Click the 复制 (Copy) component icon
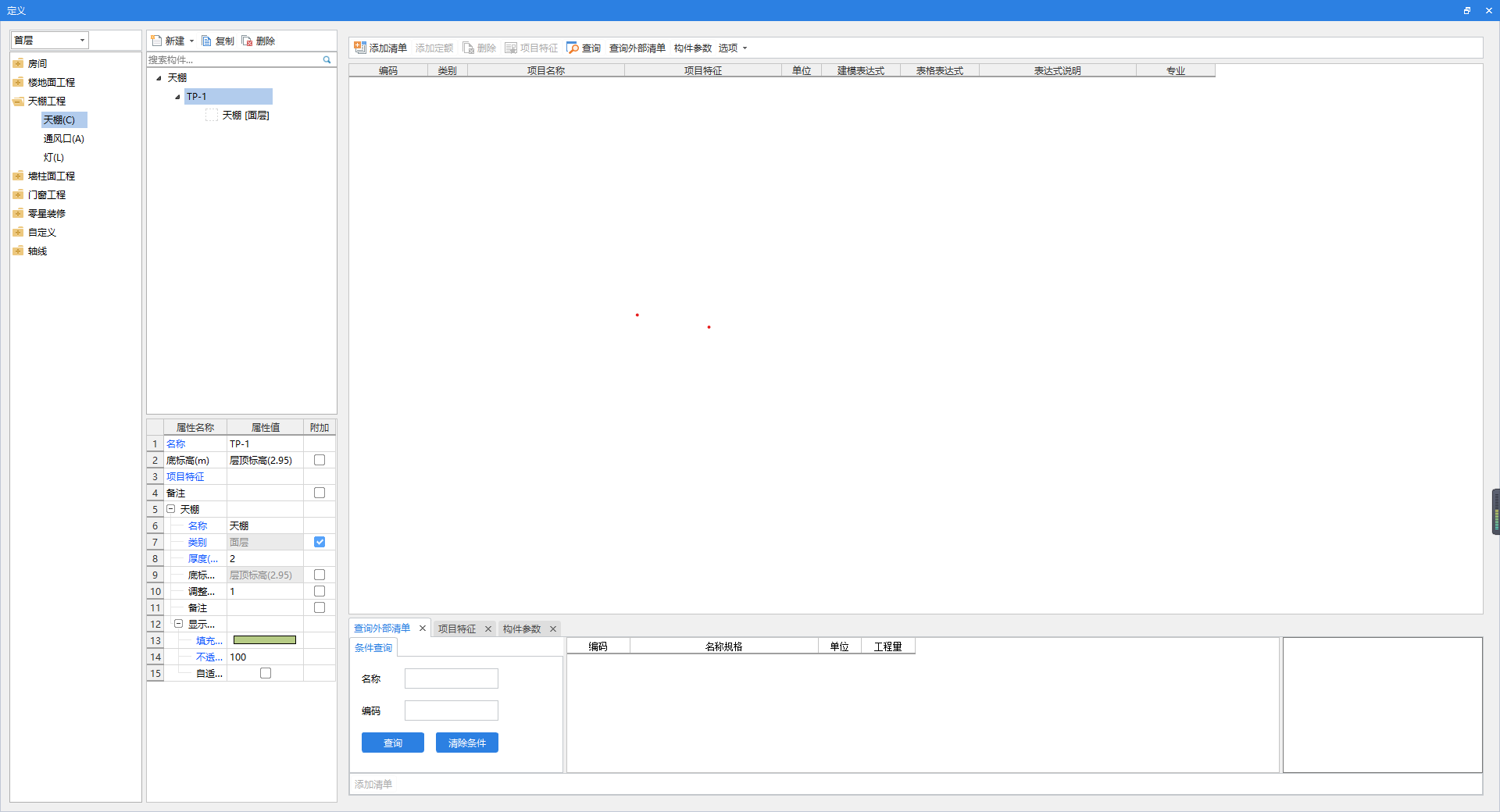Viewport: 1500px width, 812px height. 206,41
